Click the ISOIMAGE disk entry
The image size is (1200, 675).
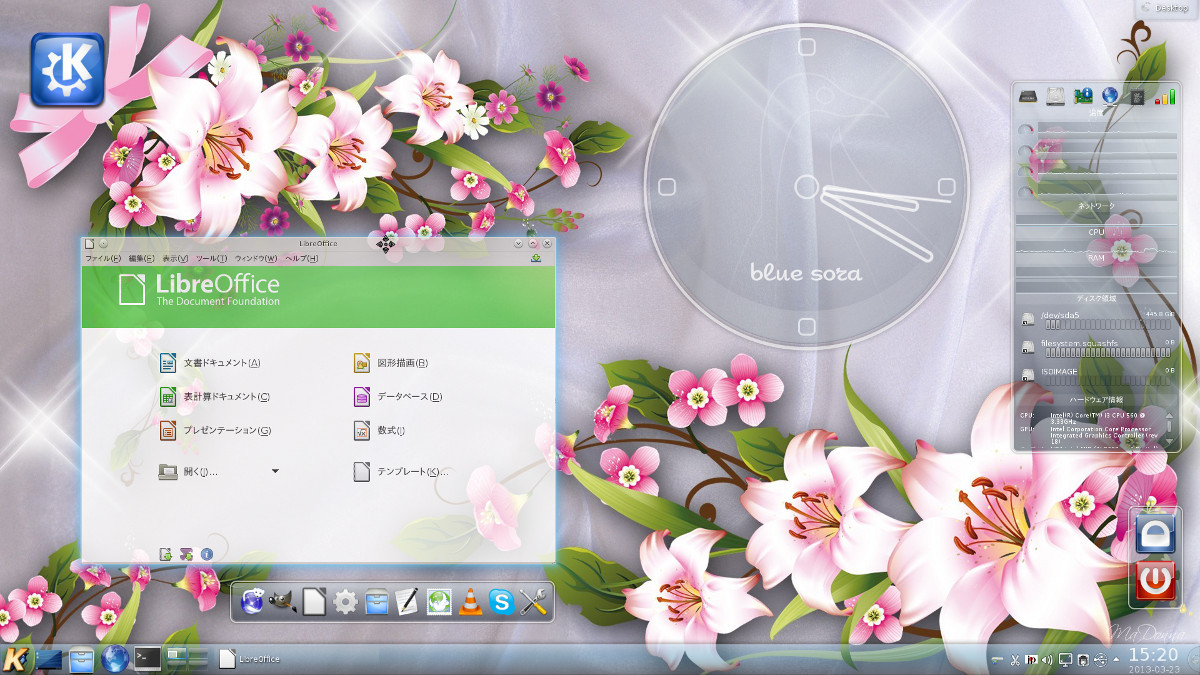pyautogui.click(x=1097, y=375)
